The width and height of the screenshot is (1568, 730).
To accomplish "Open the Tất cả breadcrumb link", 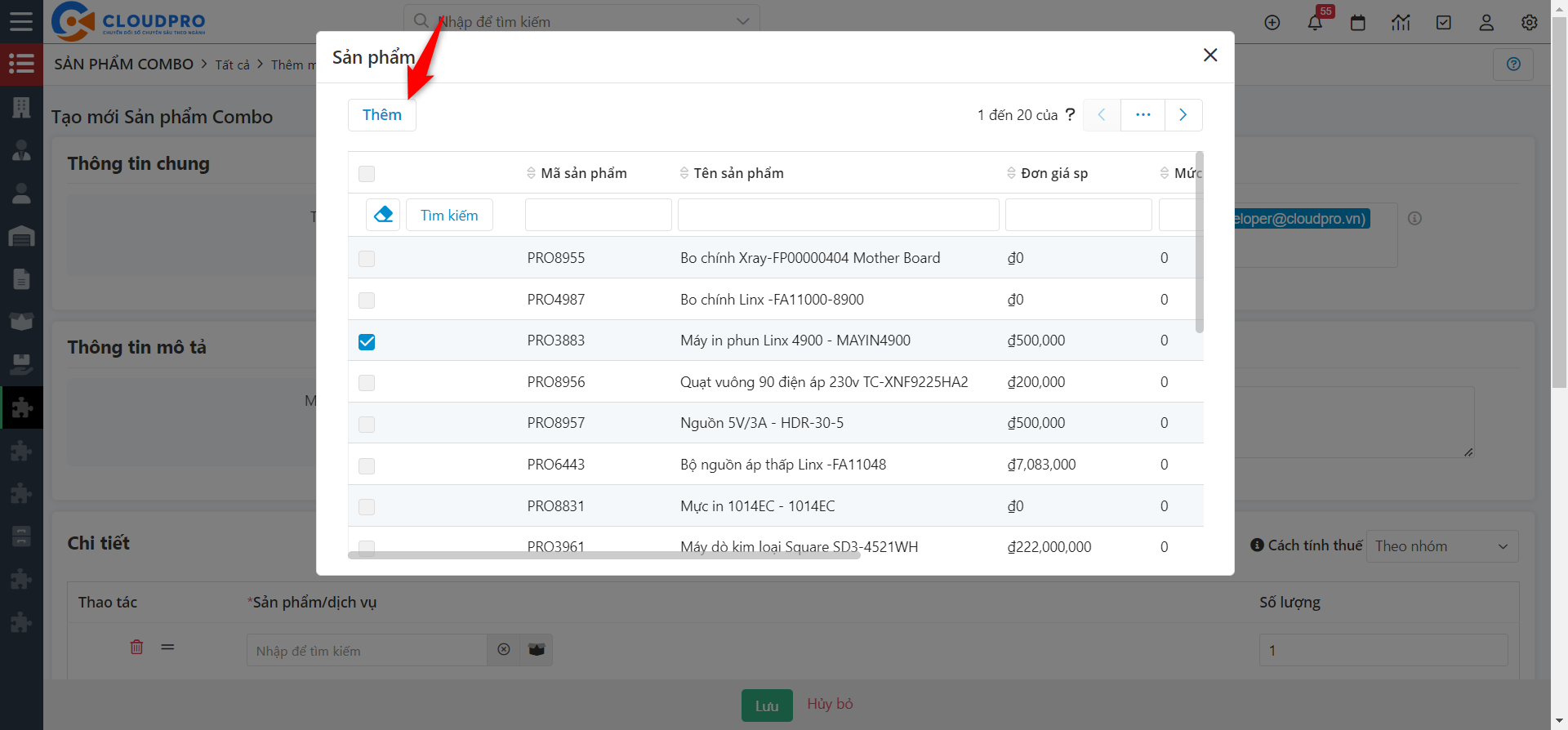I will [x=233, y=65].
